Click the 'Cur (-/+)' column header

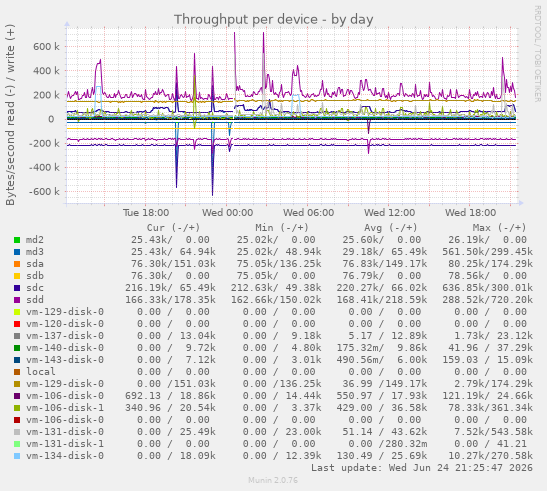point(173,228)
